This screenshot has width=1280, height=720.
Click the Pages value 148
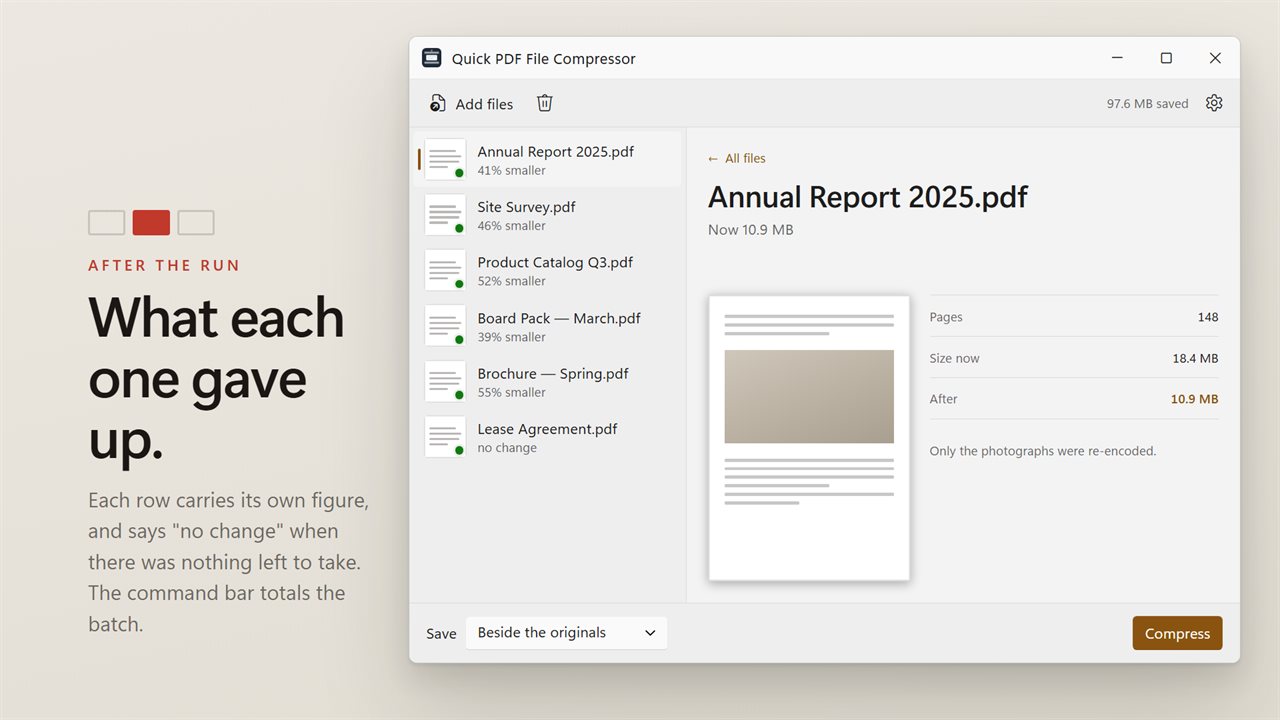[1208, 317]
